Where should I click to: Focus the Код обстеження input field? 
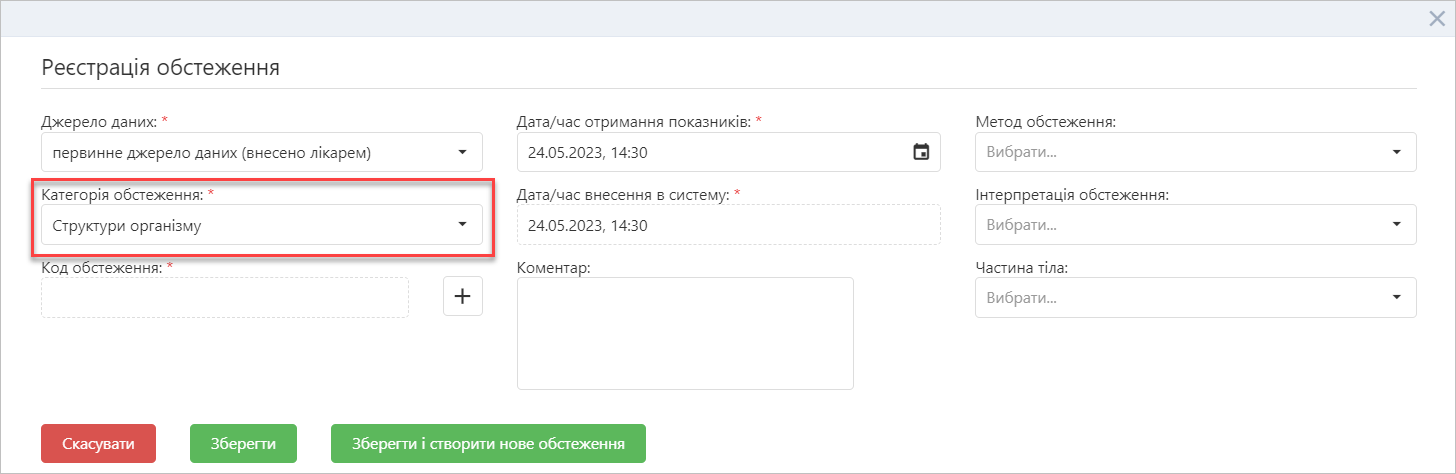225,297
